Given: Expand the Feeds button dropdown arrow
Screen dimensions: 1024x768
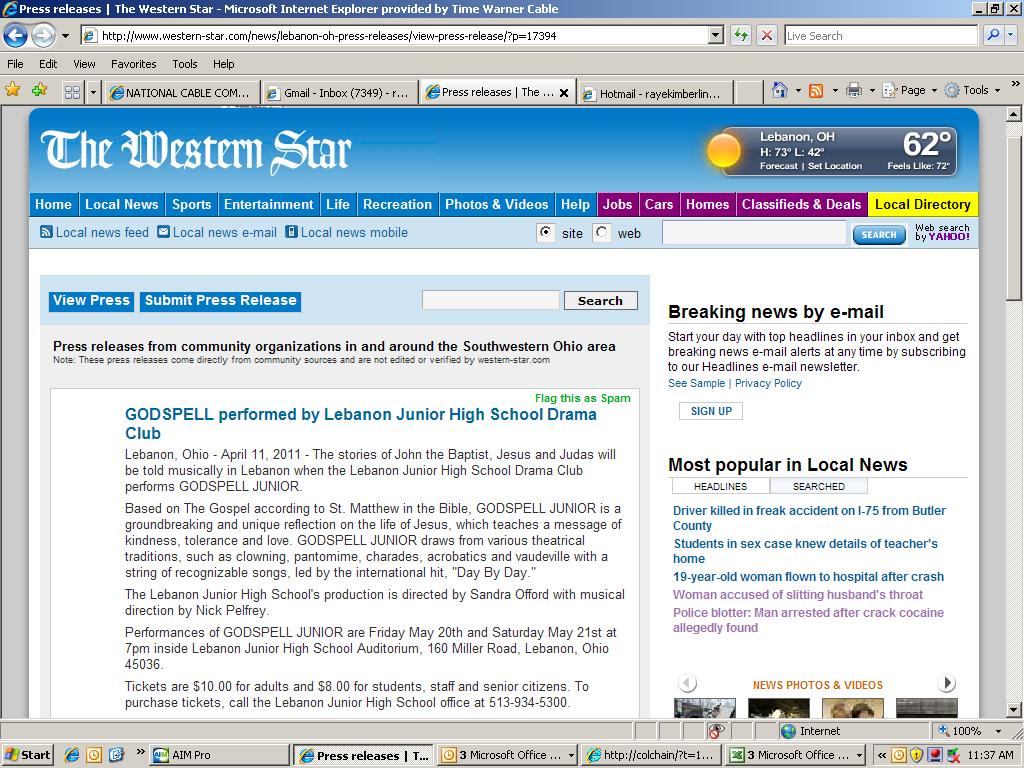Looking at the screenshot, I should click(835, 91).
